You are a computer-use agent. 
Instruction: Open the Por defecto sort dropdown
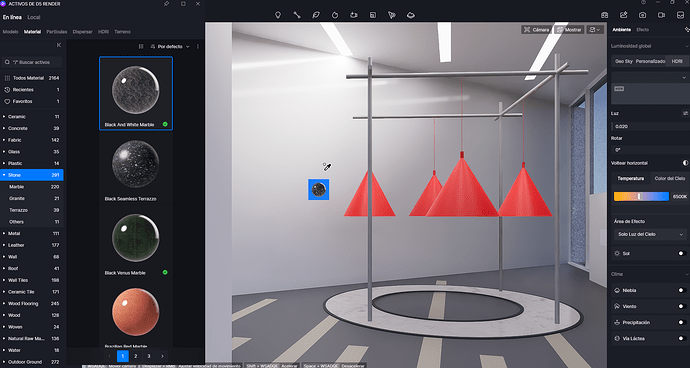tap(170, 46)
